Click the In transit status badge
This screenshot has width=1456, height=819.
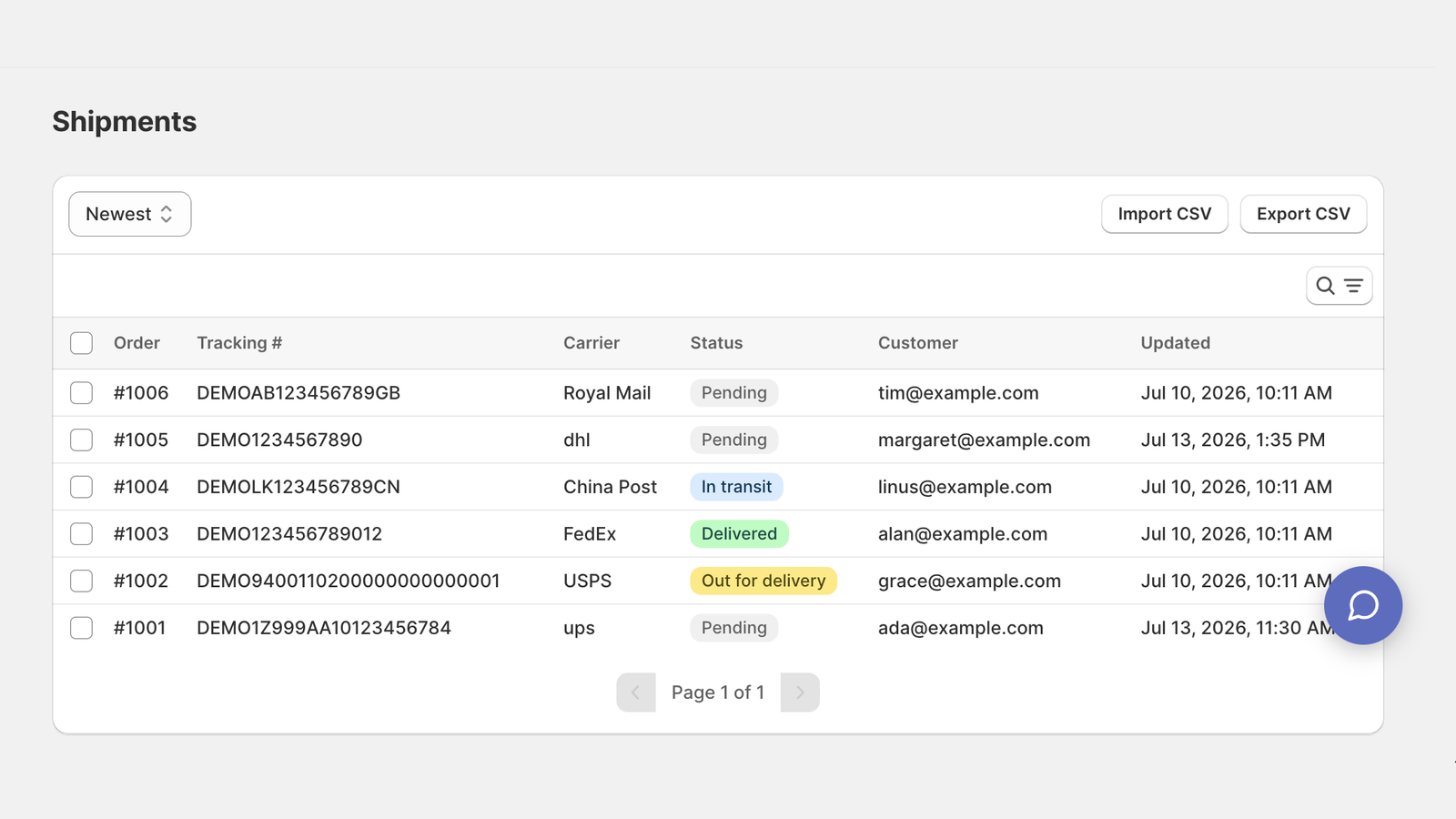736,487
